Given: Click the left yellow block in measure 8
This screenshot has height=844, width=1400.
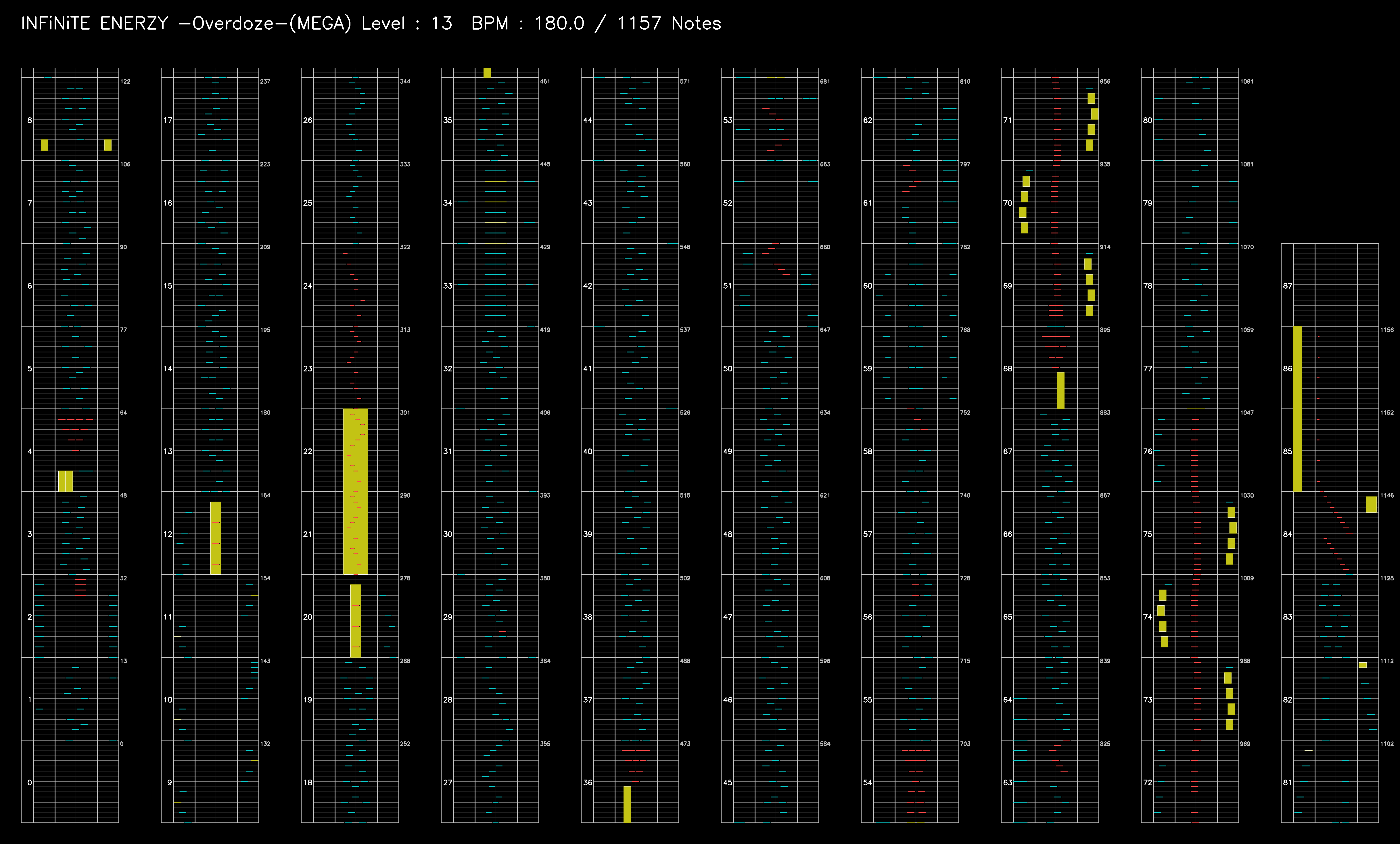Looking at the screenshot, I should [44, 145].
